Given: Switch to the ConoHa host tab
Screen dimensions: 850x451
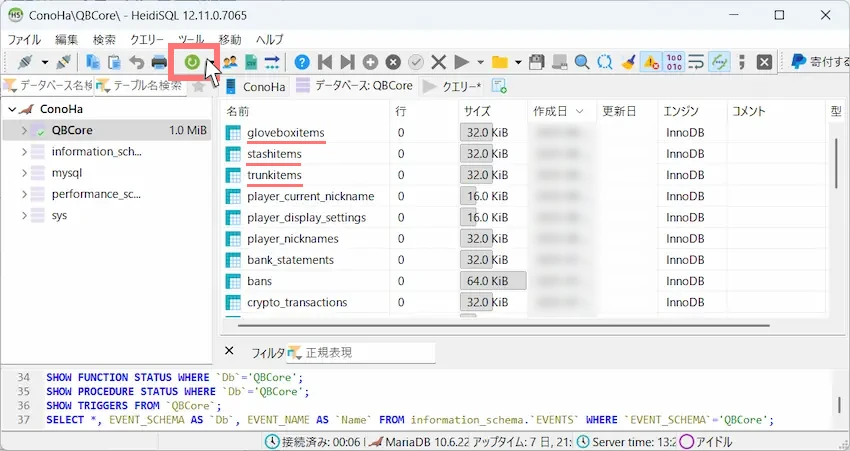Looking at the screenshot, I should click(255, 86).
